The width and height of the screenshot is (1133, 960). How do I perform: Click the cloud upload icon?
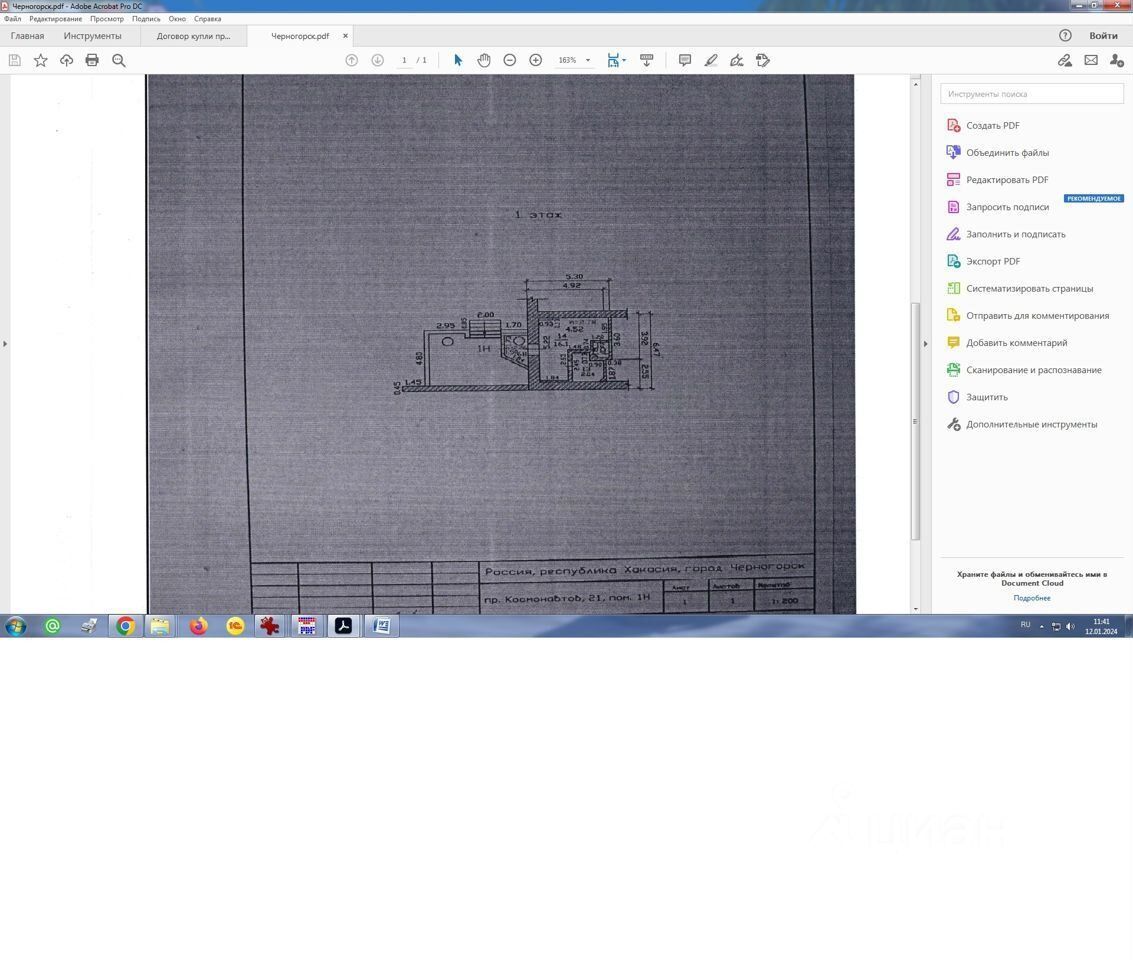[66, 61]
